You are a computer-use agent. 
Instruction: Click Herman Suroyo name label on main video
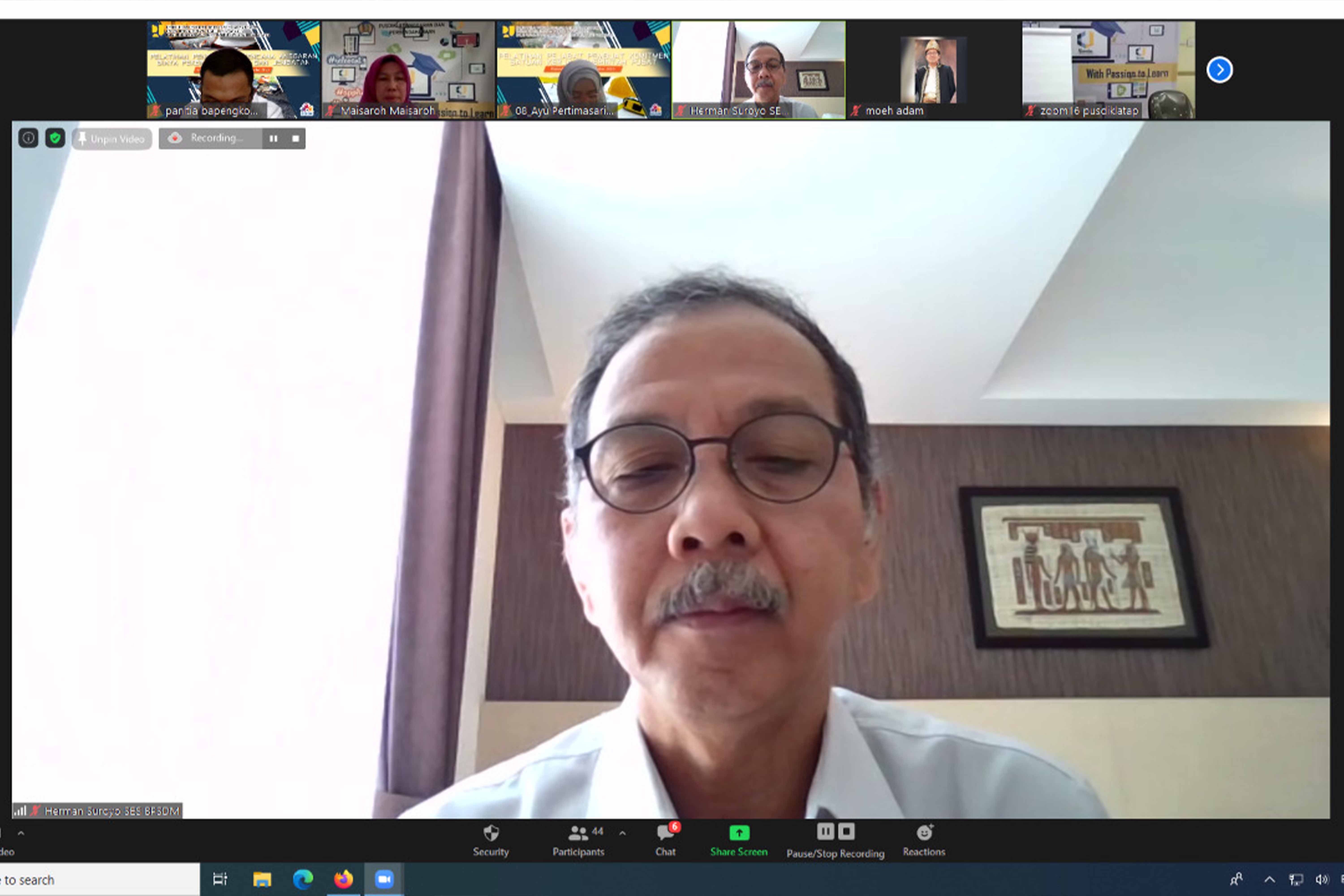click(x=112, y=811)
